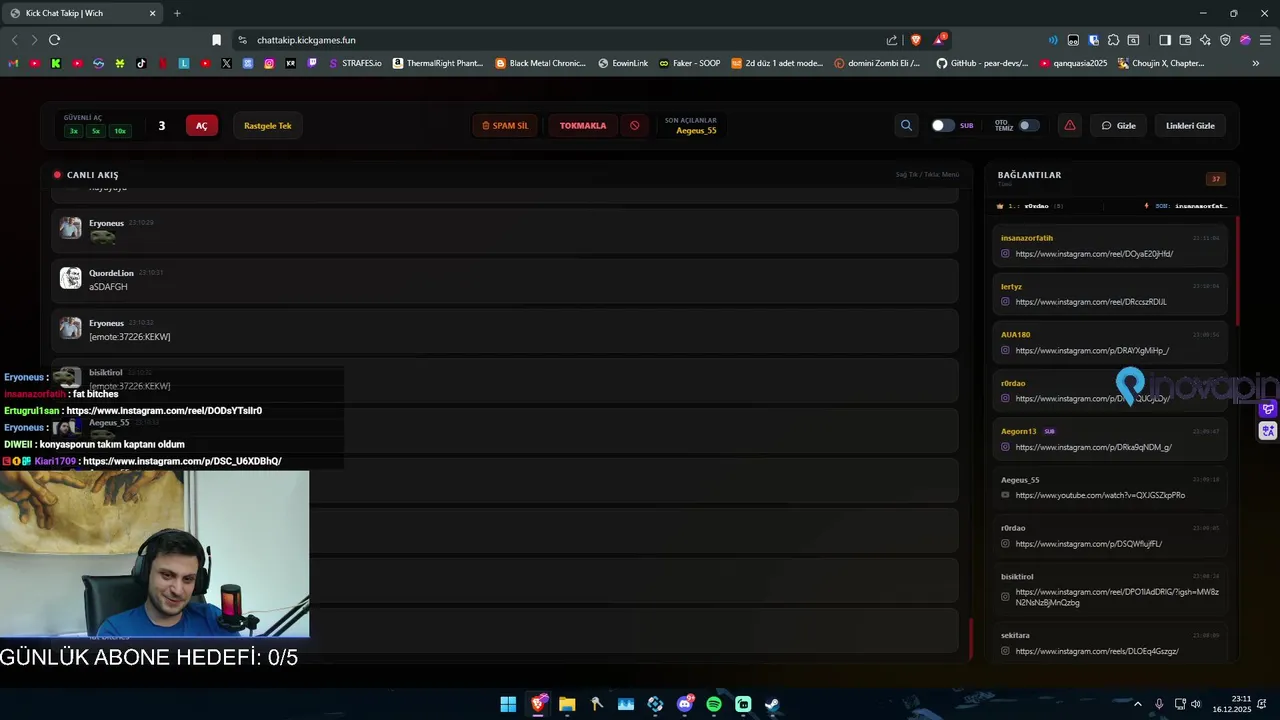Open Steam from the taskbar
Image resolution: width=1280 pixels, height=720 pixels.
point(772,704)
